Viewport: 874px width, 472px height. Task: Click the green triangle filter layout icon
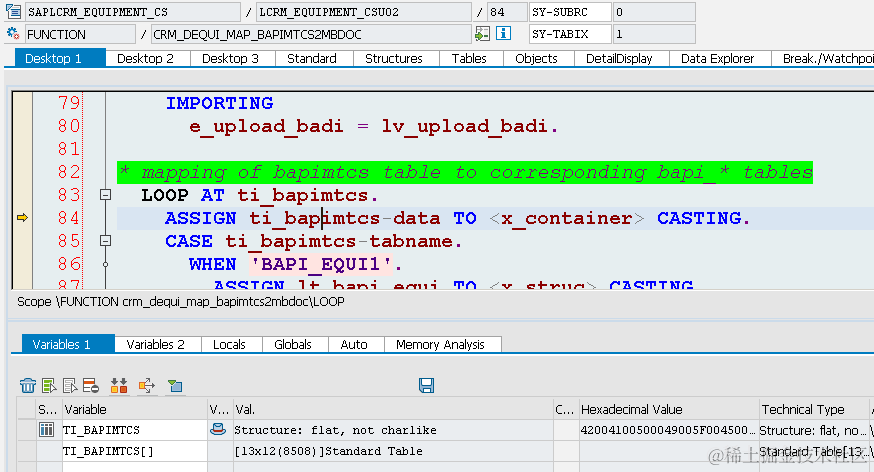click(175, 385)
